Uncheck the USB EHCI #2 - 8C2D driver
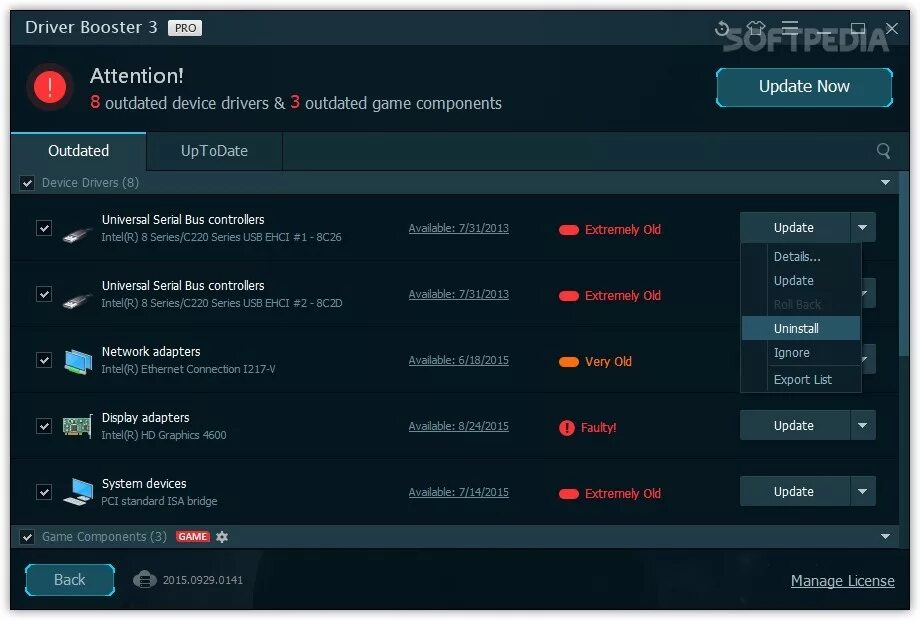This screenshot has width=920, height=620. coord(44,293)
